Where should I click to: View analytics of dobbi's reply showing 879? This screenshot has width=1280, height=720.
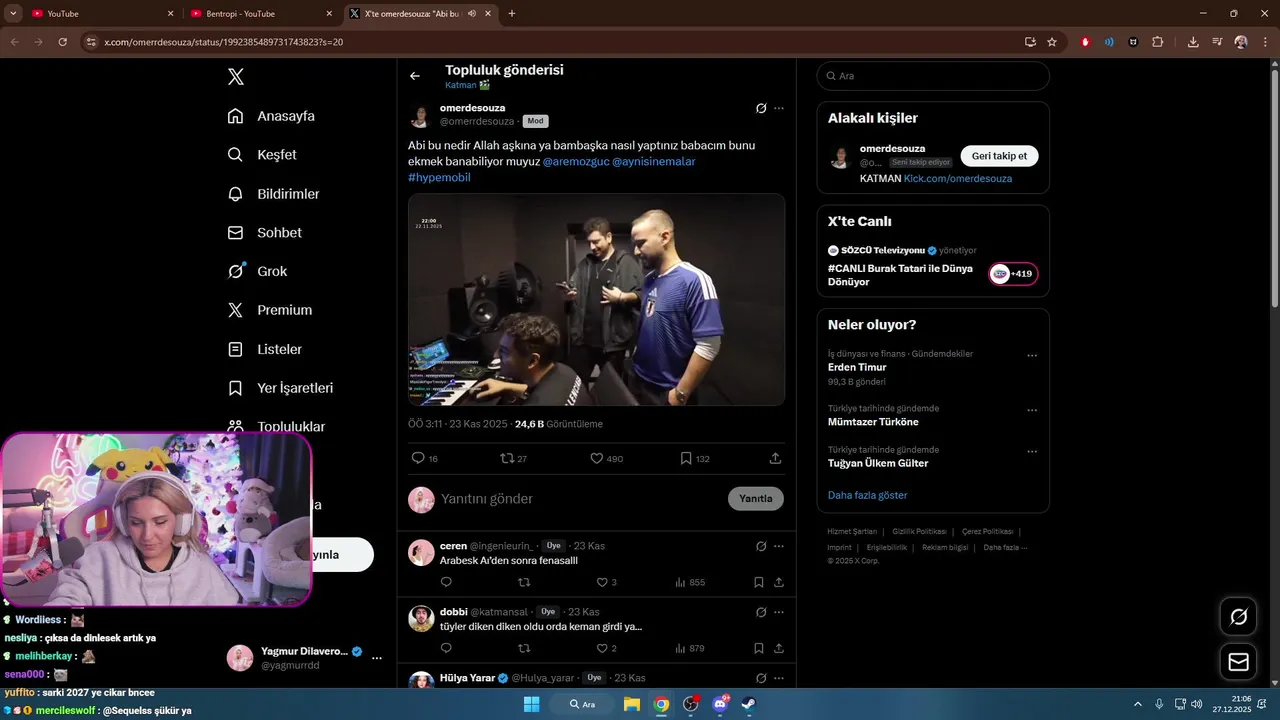pos(690,648)
